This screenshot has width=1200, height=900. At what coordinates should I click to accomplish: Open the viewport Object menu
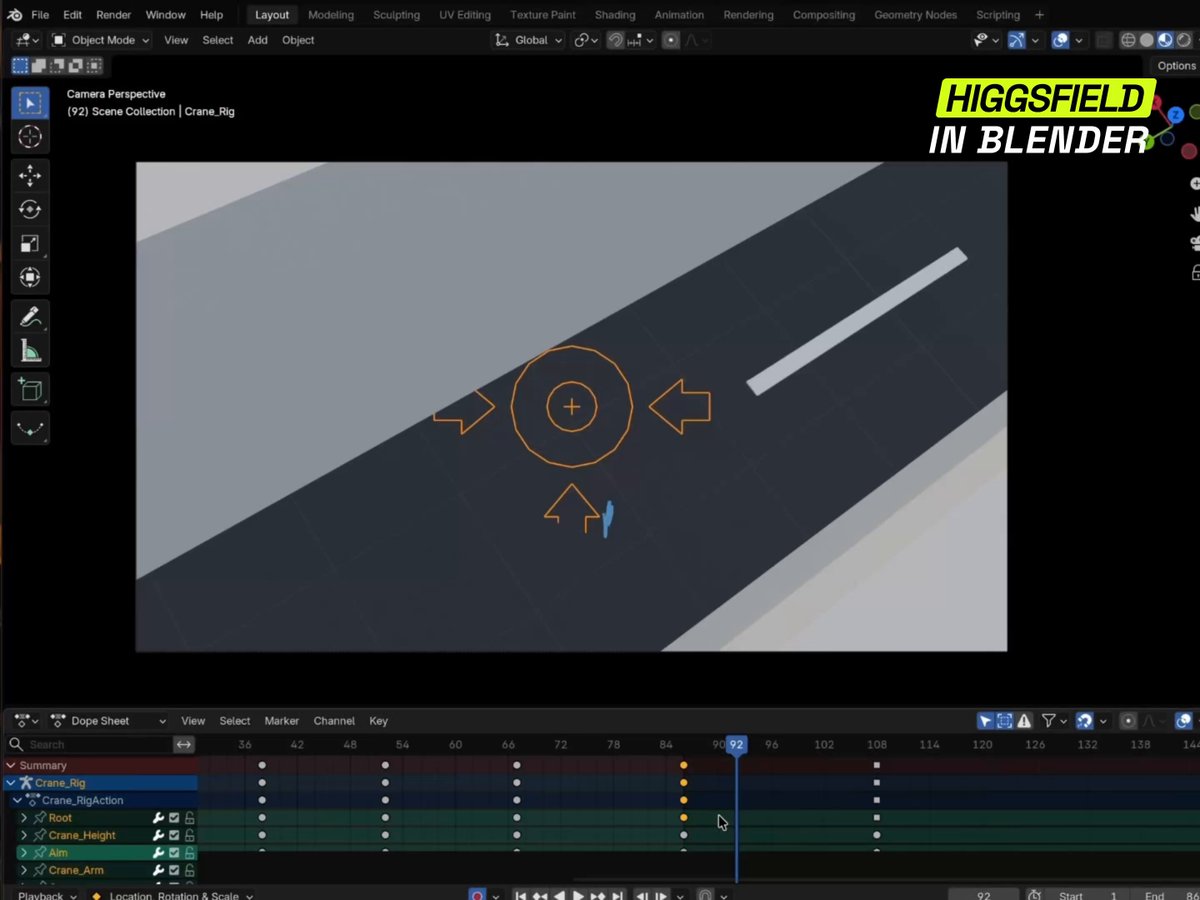[x=298, y=40]
